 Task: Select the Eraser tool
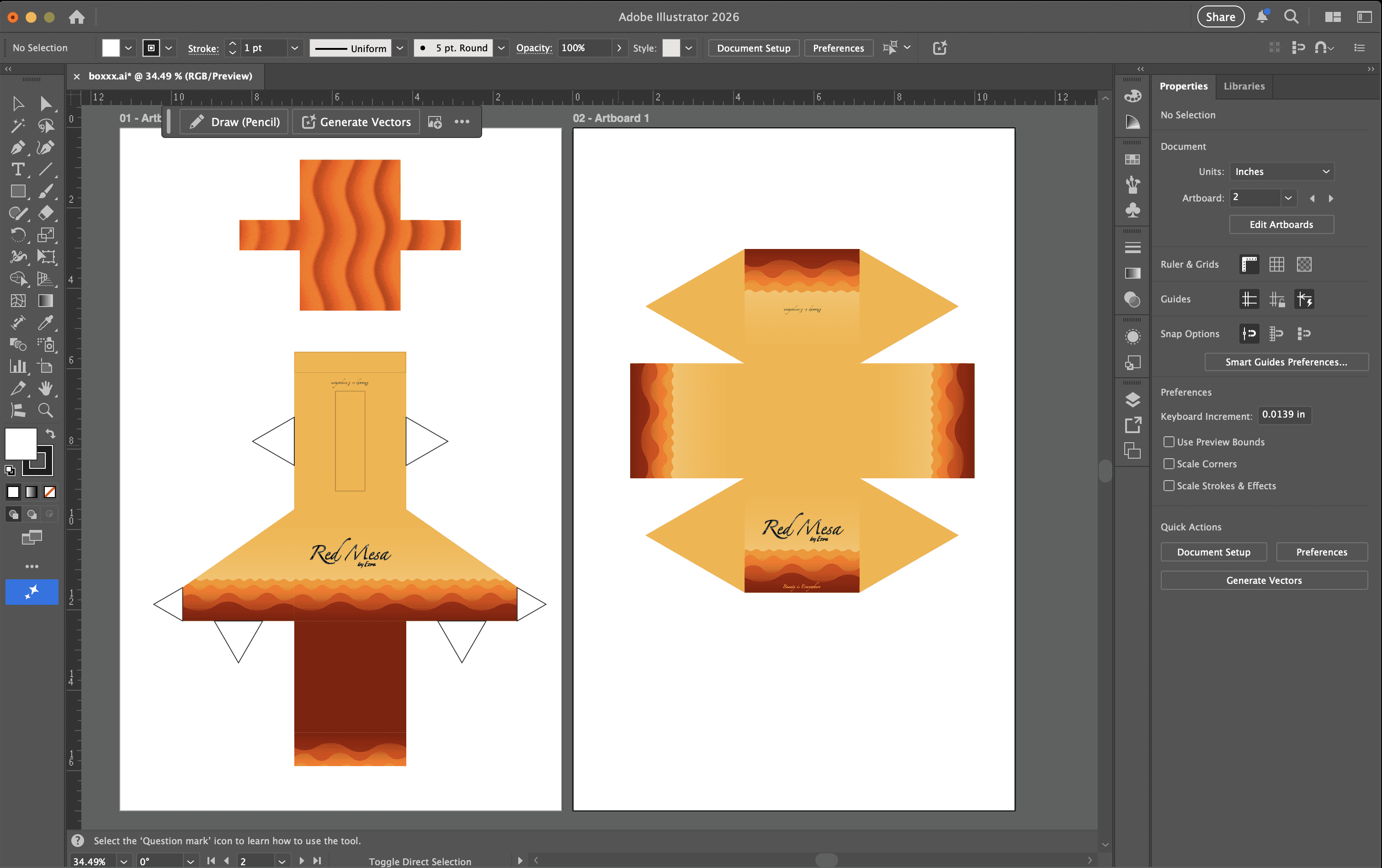(x=46, y=213)
